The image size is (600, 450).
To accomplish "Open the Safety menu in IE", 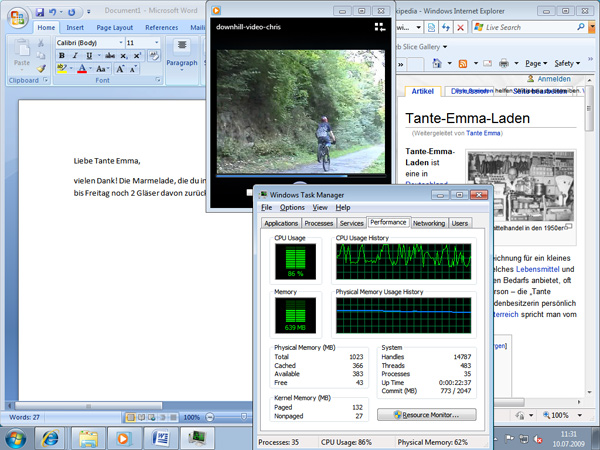I will pos(567,64).
